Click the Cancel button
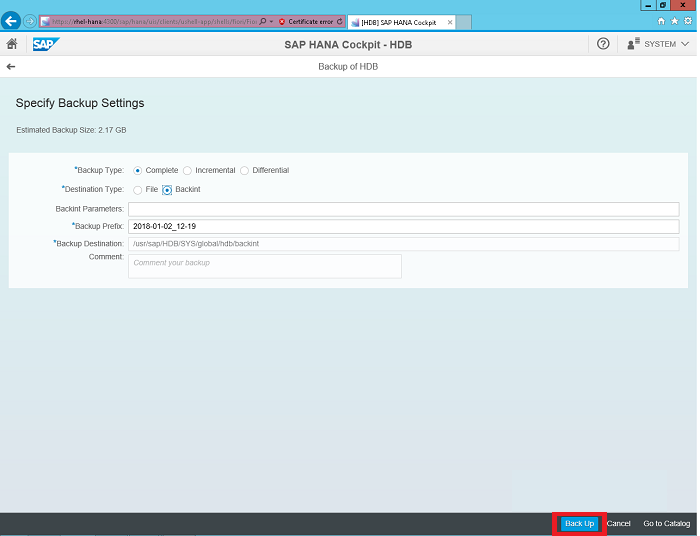This screenshot has width=700, height=536. [x=618, y=524]
